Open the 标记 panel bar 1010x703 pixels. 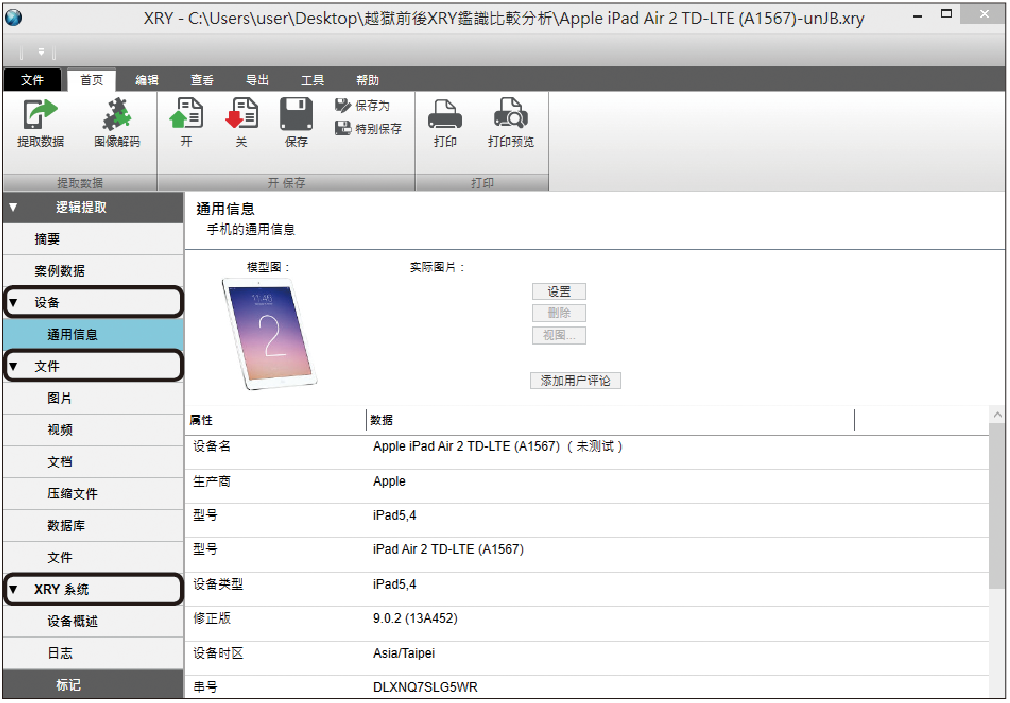point(93,684)
